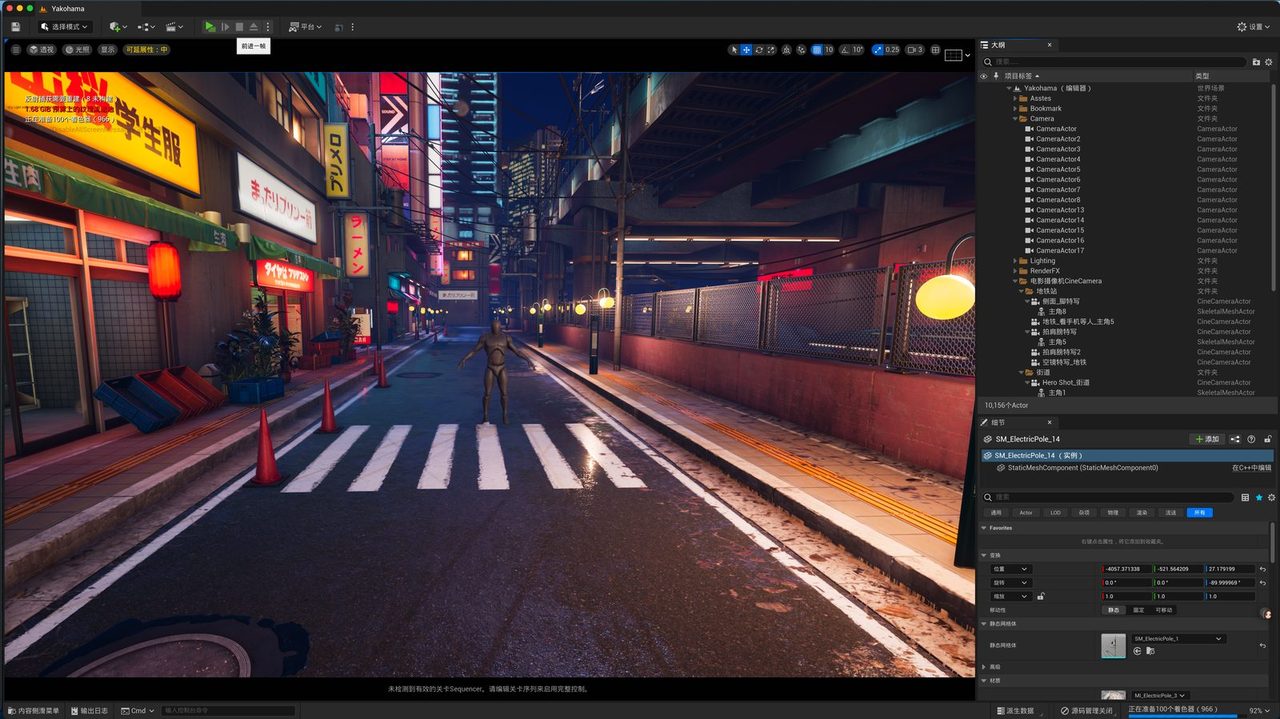This screenshot has height=719, width=1280.
Task: Click the surface snapping icon
Action: tap(802, 49)
